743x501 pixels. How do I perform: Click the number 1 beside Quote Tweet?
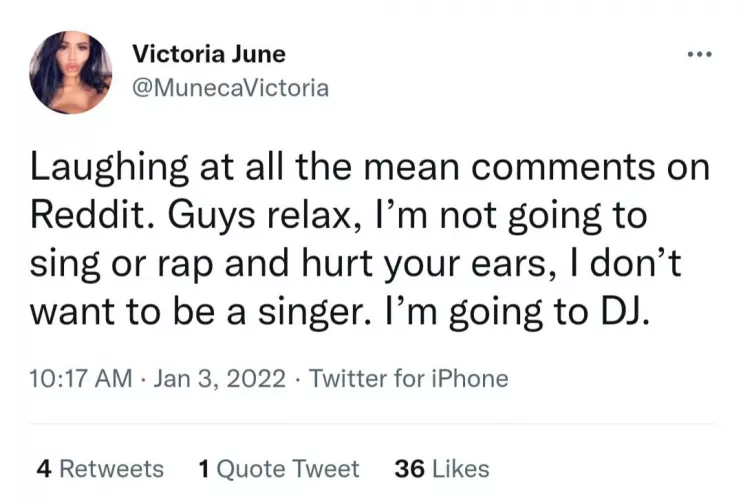(204, 468)
